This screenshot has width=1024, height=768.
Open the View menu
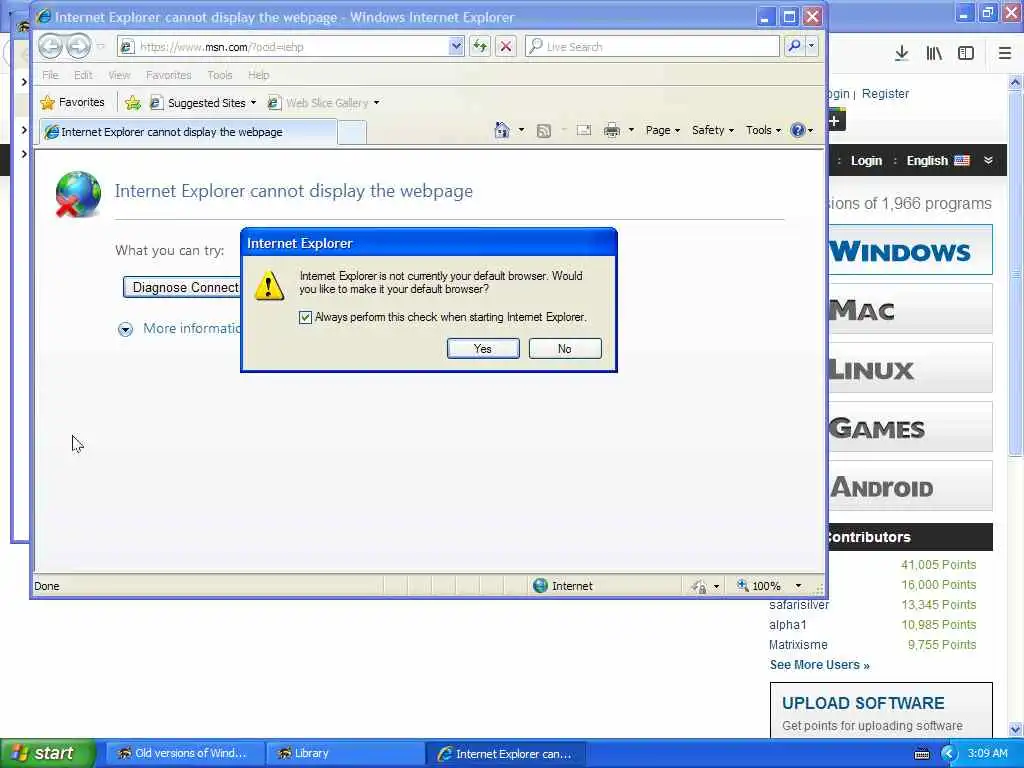pos(120,75)
